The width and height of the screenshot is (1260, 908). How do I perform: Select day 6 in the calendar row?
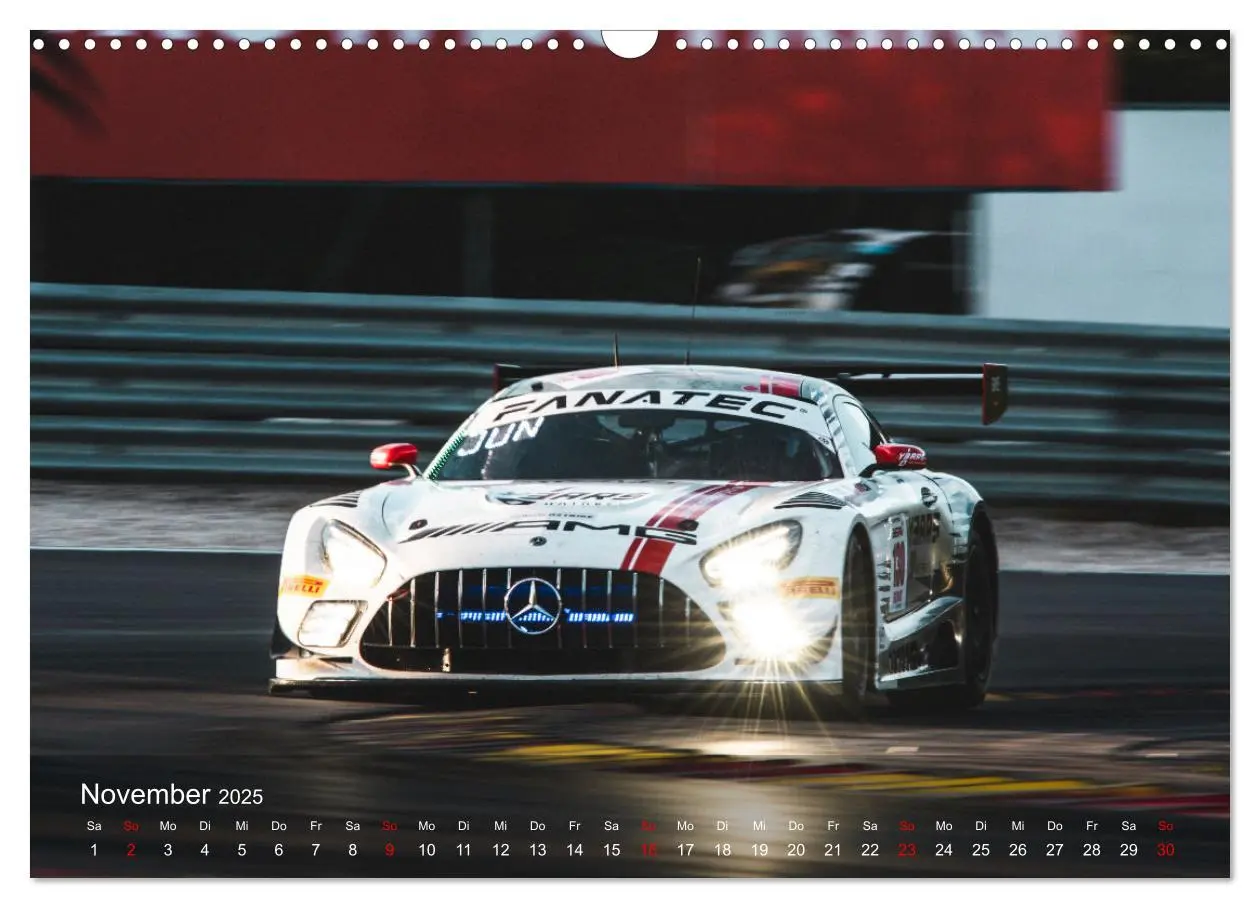(x=279, y=850)
